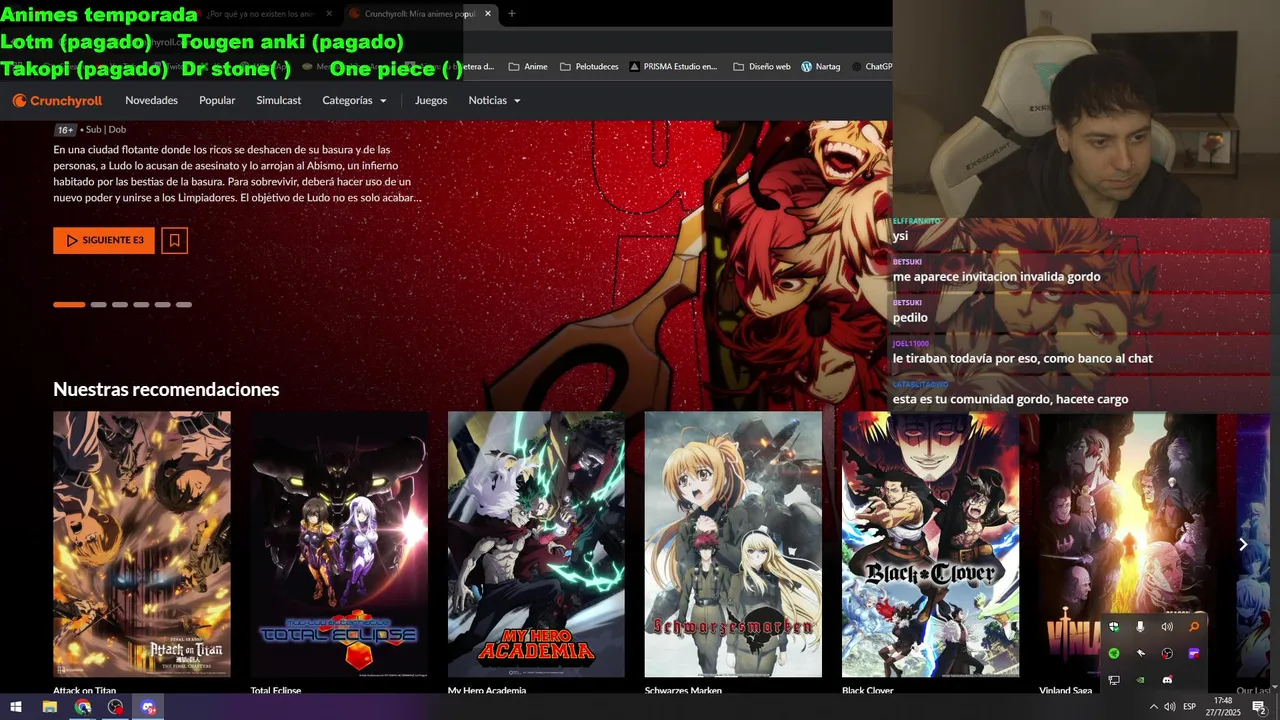Screen dimensions: 1280x720
Task: Open the Anime bookmarks folder
Action: tap(528, 67)
